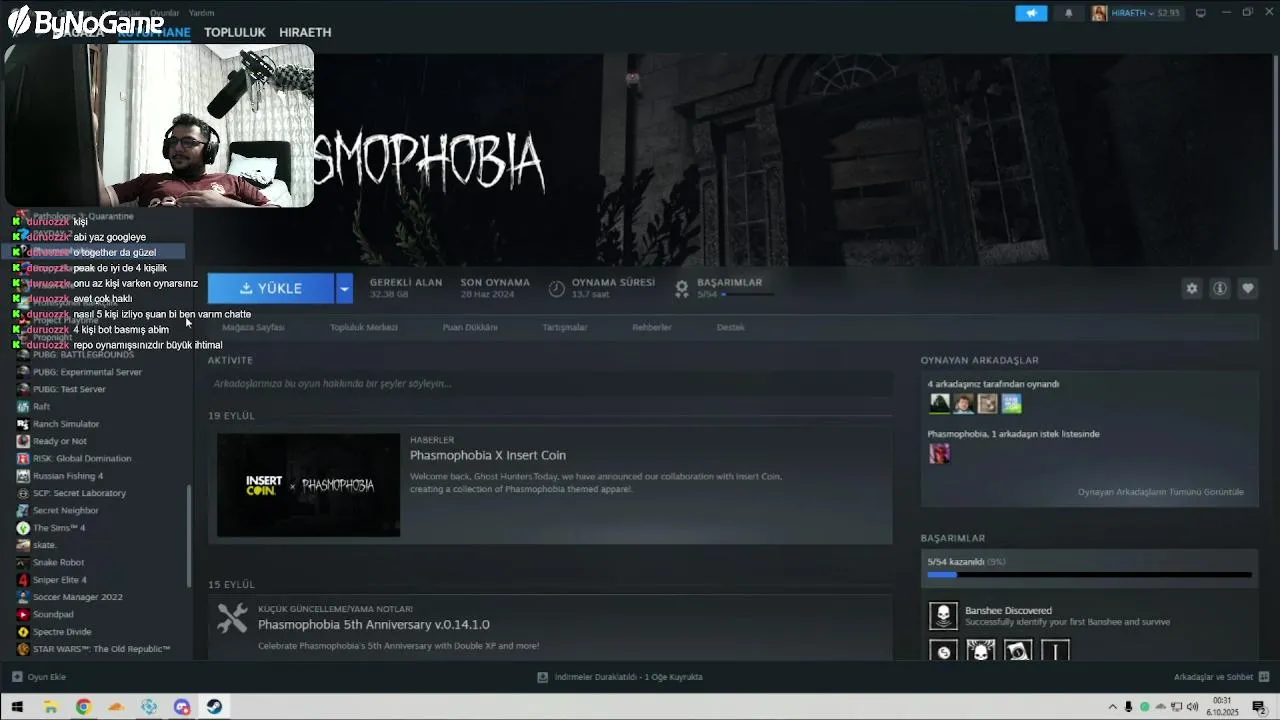The image size is (1280, 720).
Task: Select The Sims 4 in library
Action: point(59,528)
